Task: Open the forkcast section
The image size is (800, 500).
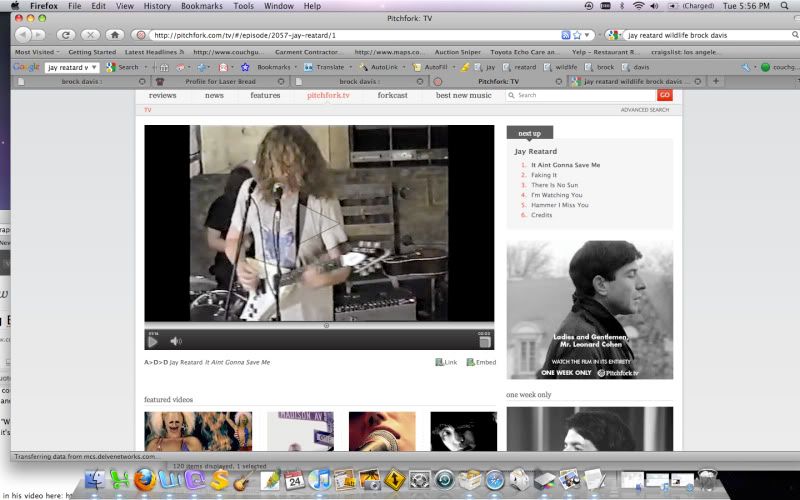Action: pyautogui.click(x=392, y=95)
